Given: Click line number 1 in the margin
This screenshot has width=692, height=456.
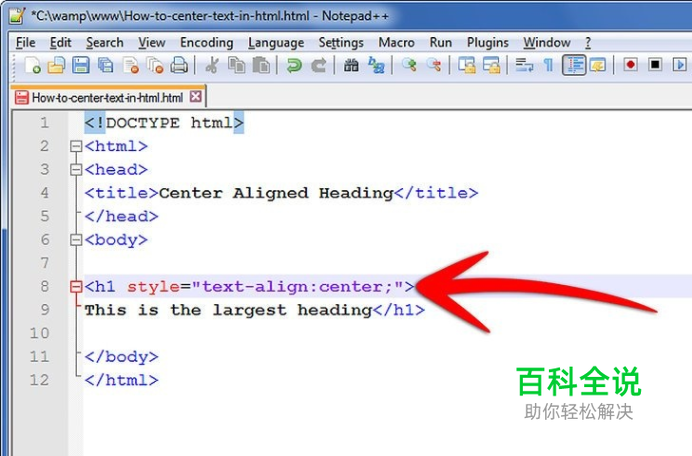Looking at the screenshot, I should click(x=45, y=123).
